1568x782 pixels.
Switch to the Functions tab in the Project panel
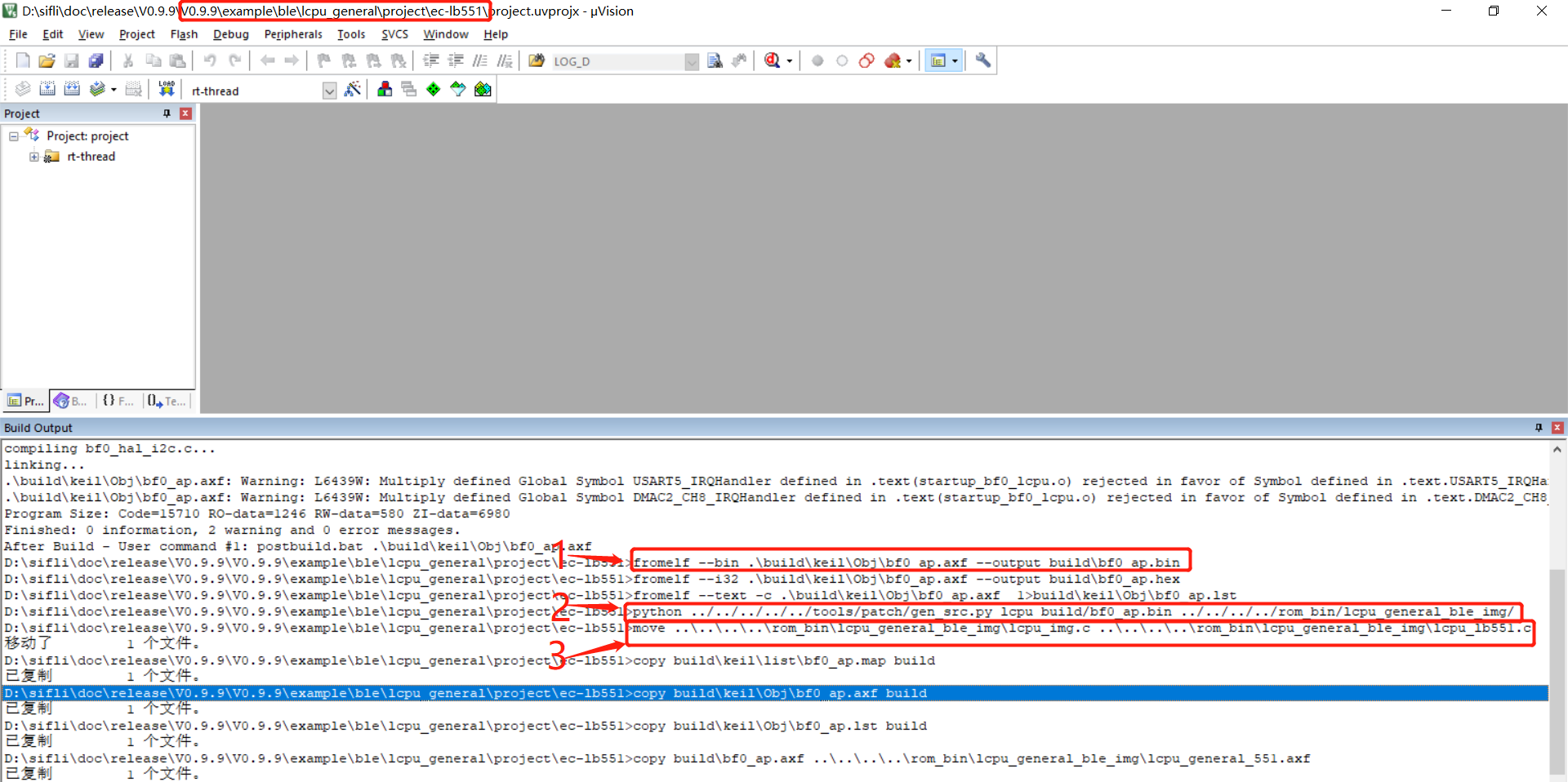pos(118,401)
